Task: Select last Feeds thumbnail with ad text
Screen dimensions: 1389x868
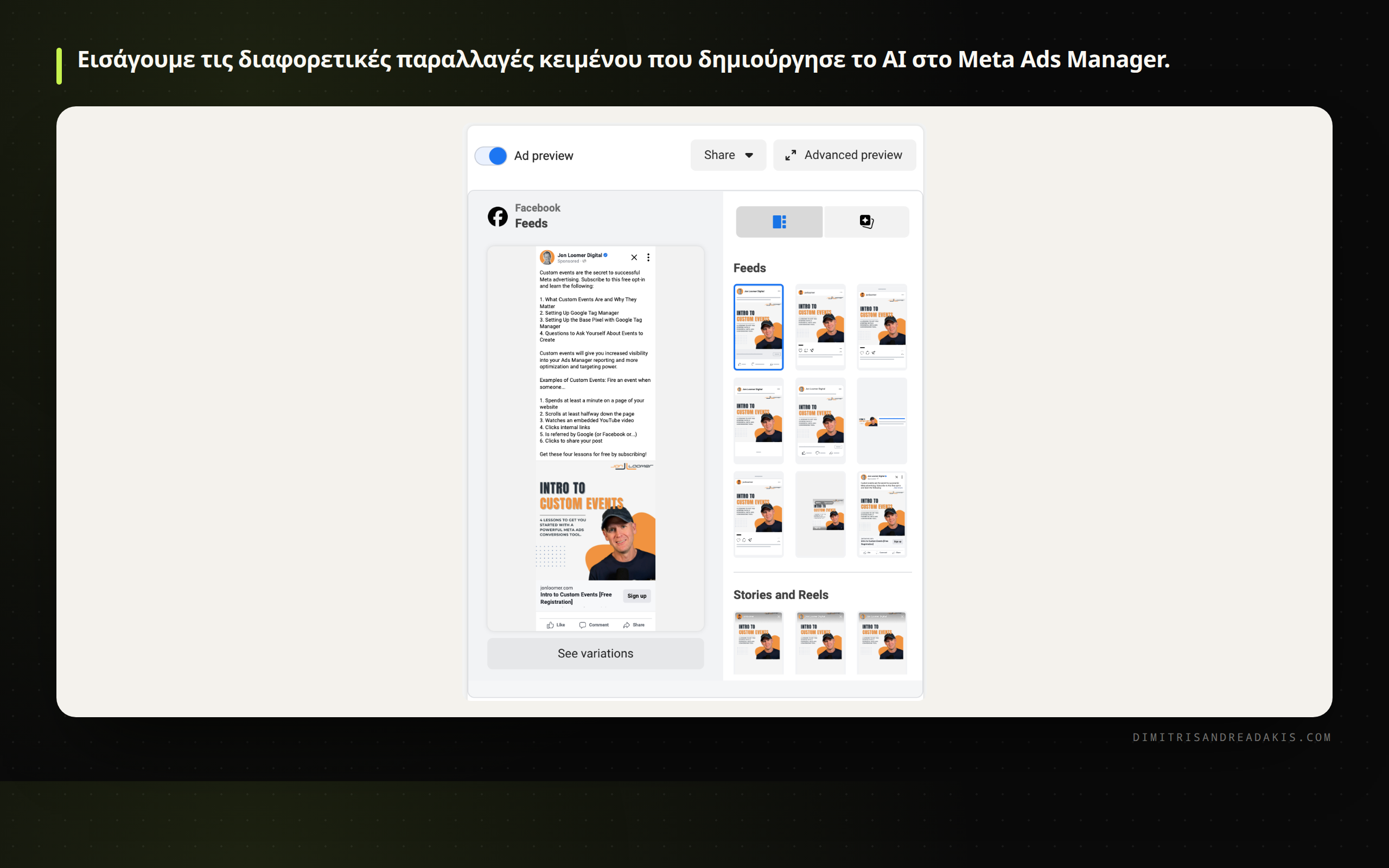Action: tap(882, 514)
